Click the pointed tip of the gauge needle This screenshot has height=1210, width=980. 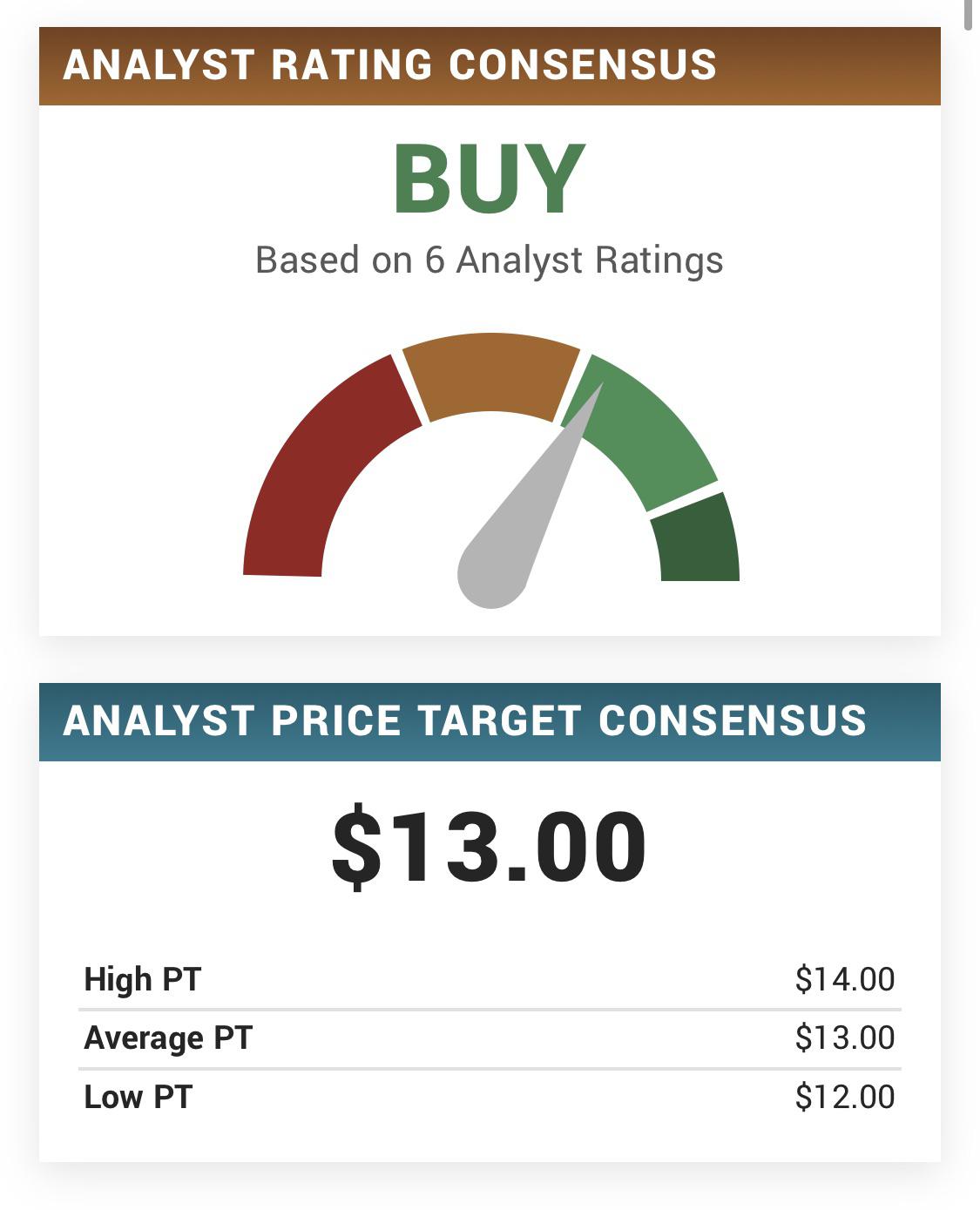598,389
